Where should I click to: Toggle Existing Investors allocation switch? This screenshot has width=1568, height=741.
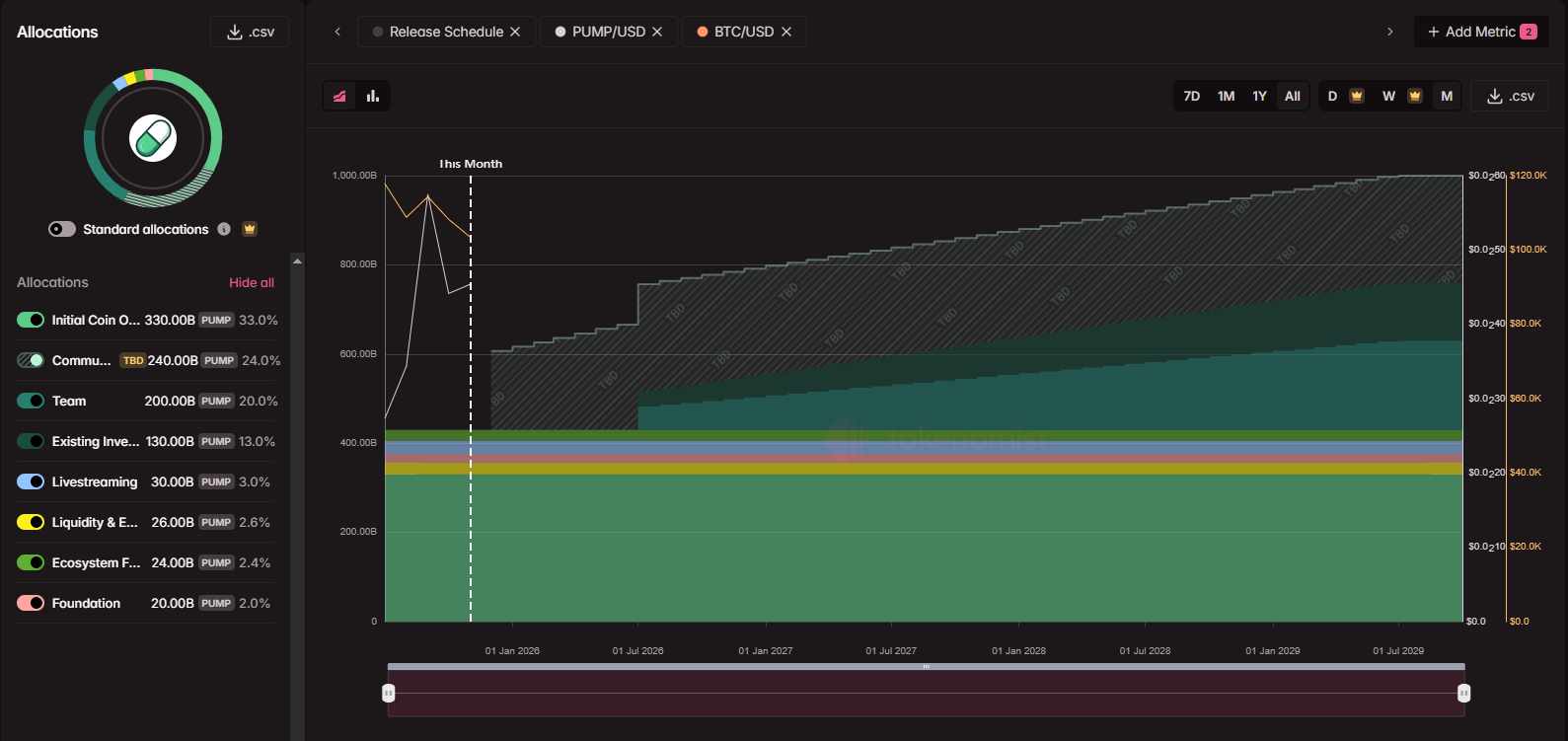pyautogui.click(x=31, y=441)
